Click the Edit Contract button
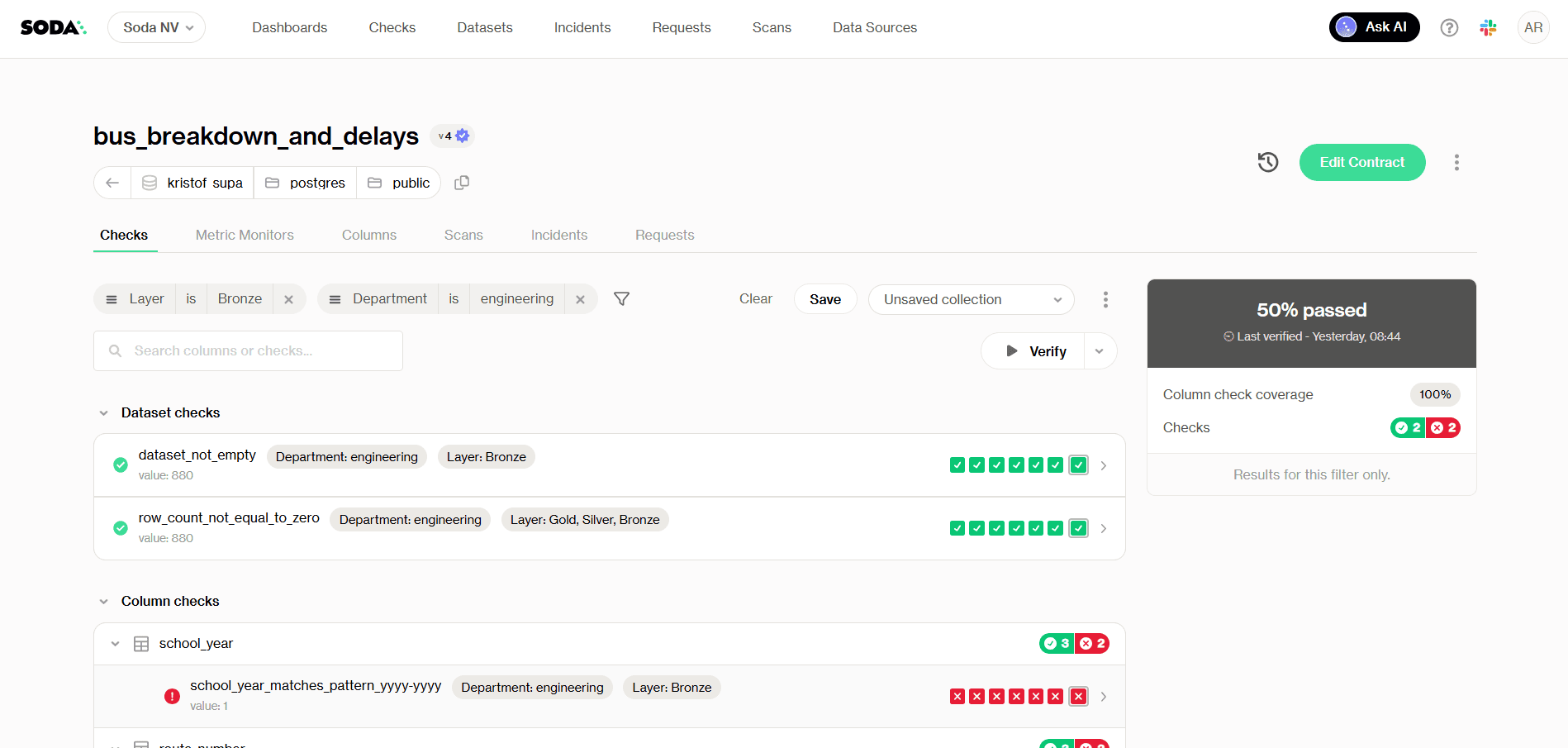 pos(1361,162)
